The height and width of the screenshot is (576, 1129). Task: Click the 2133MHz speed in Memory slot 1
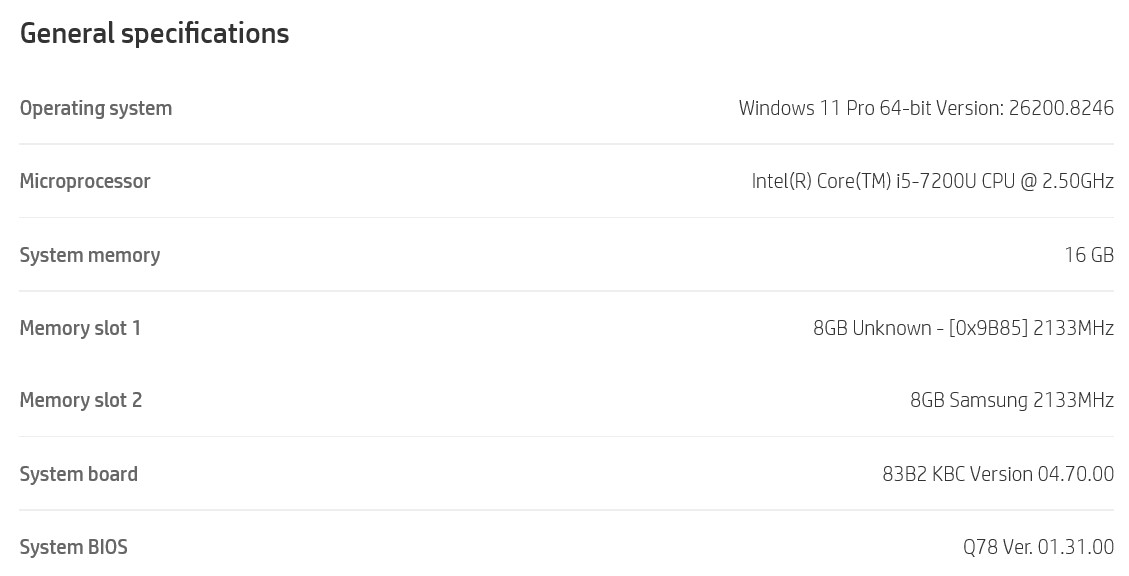tap(1074, 328)
